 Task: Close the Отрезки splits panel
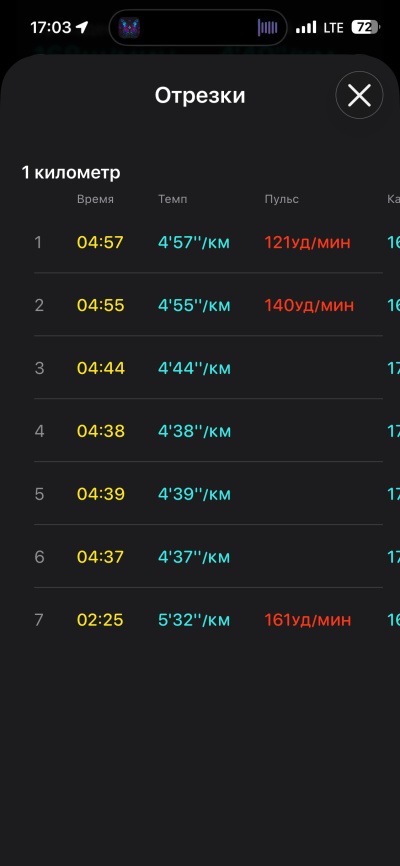(359, 95)
